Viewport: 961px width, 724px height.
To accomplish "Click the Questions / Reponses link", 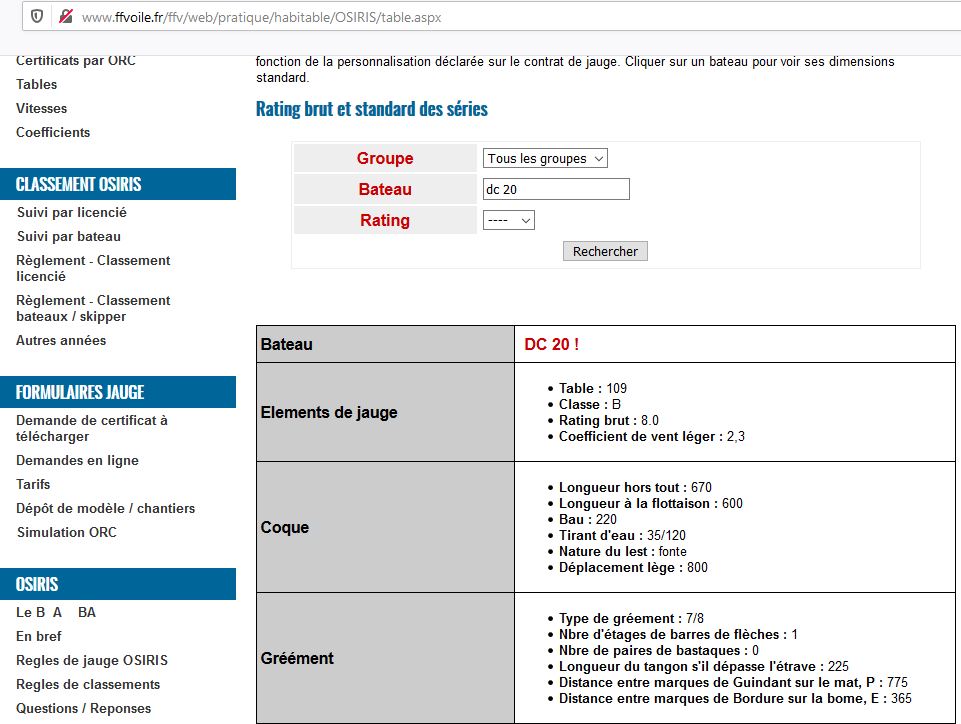I will pos(84,709).
